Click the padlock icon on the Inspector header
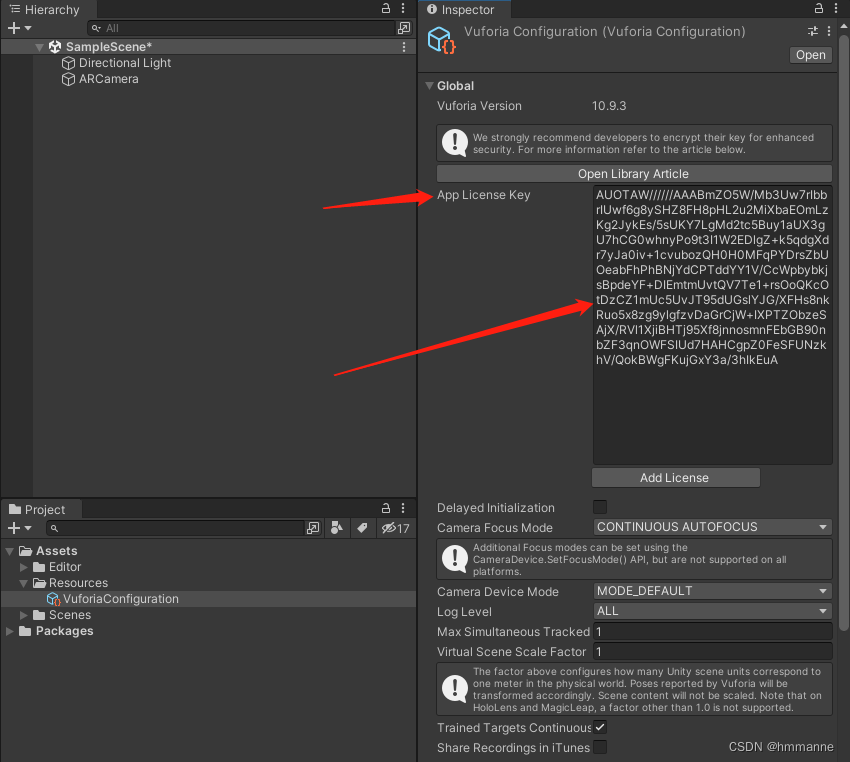The image size is (850, 762). click(818, 8)
